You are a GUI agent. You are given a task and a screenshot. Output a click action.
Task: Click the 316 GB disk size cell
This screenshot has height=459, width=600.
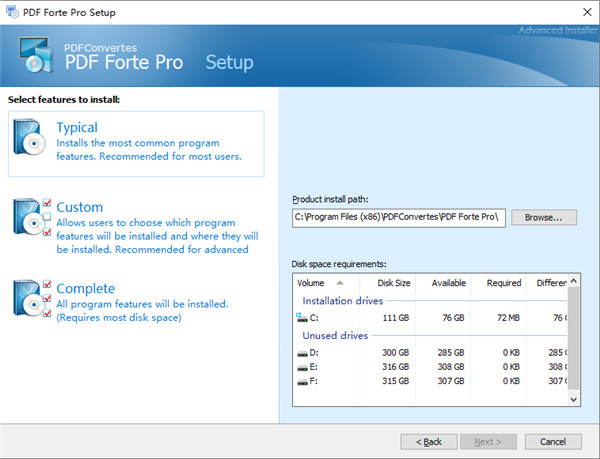396,367
